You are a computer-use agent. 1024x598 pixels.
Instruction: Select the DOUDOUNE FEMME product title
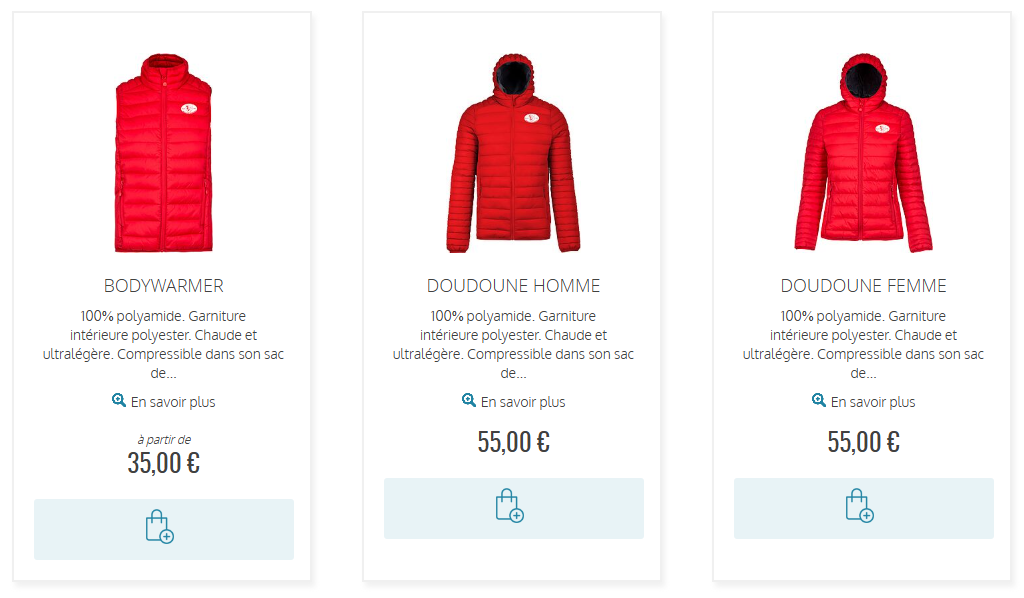point(863,286)
